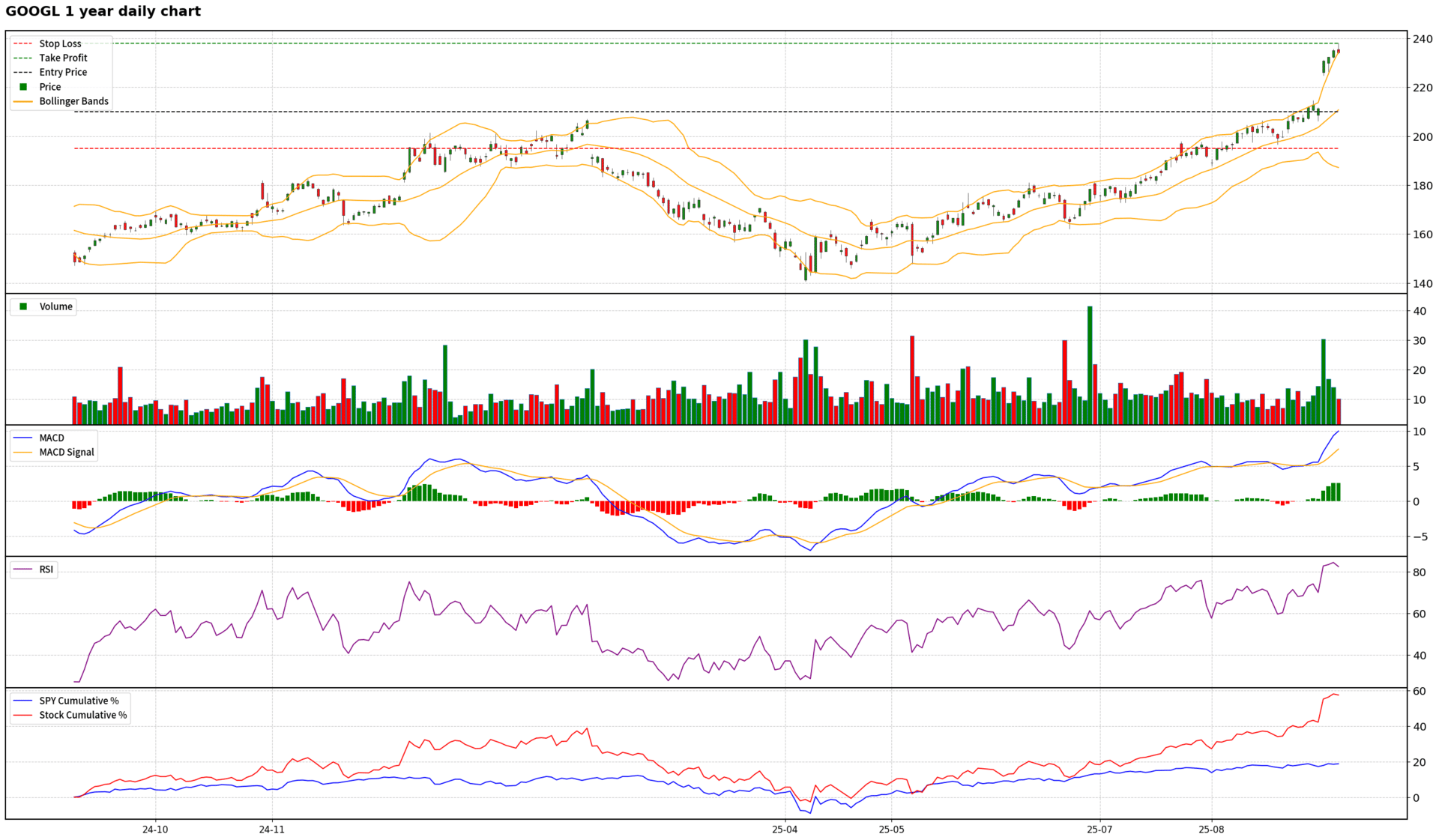
Task: Click the 25-08 date axis label
Action: tap(1211, 830)
